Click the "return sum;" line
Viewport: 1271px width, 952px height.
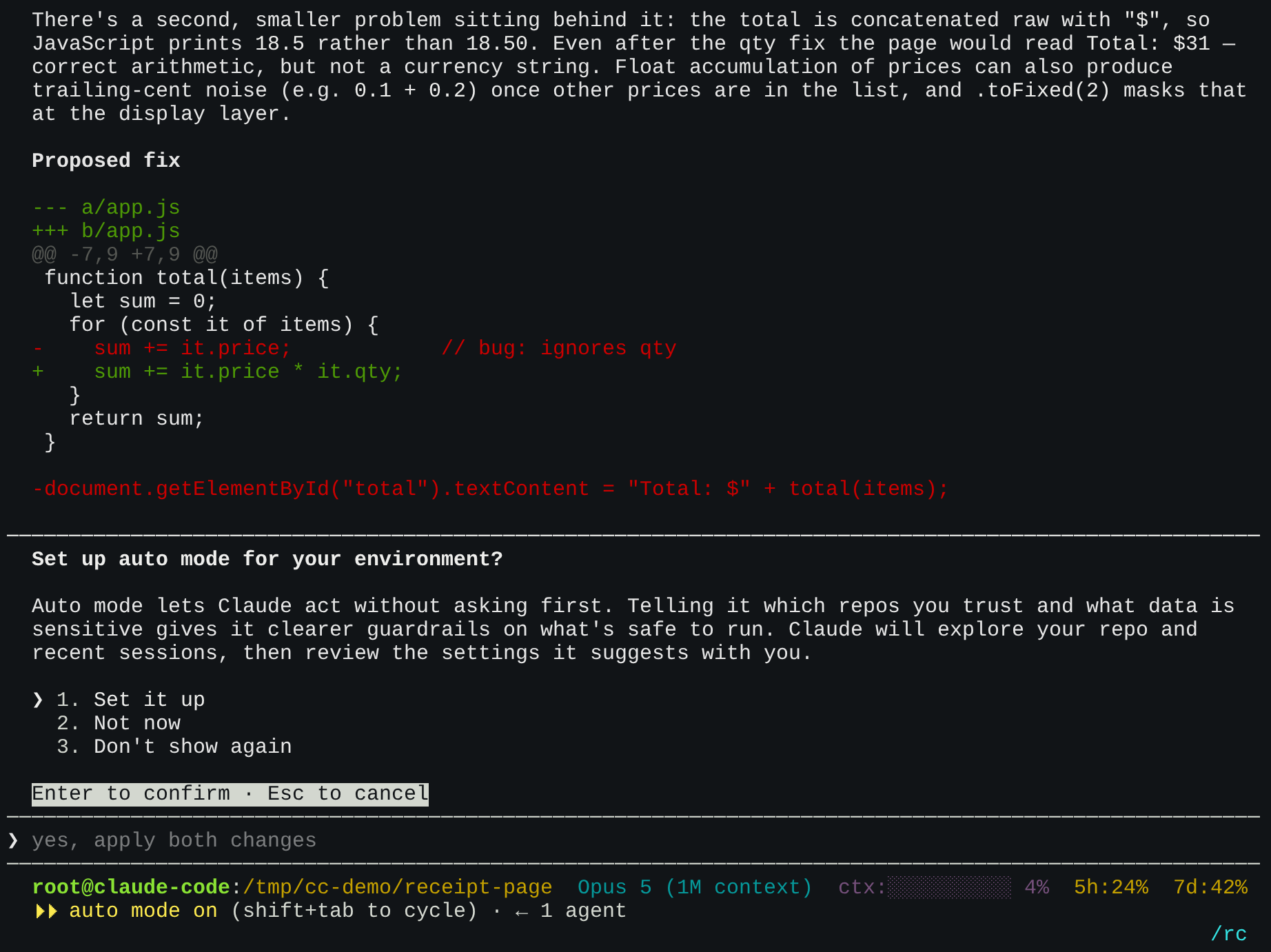click(136, 418)
